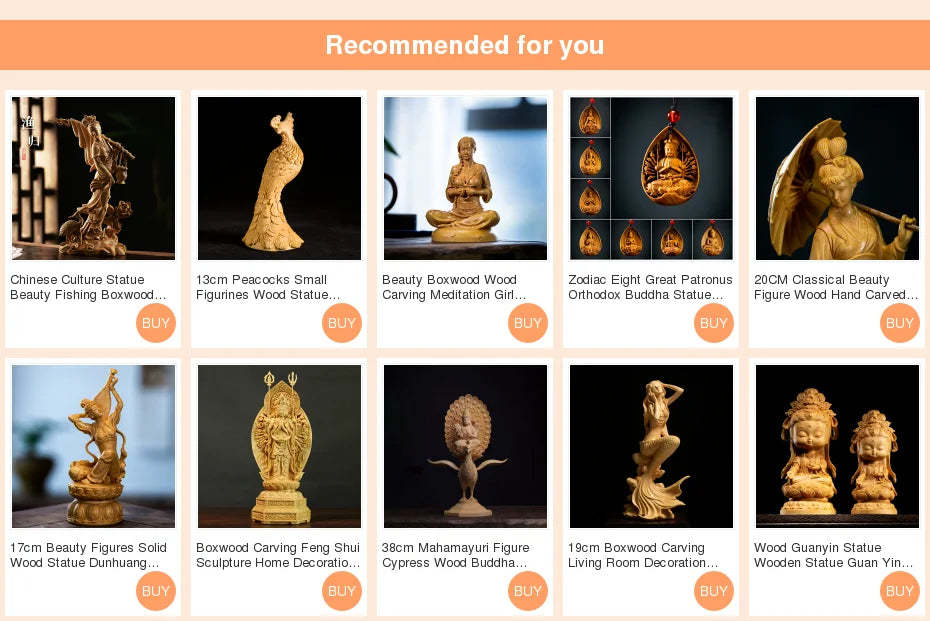
Task: Click BUY for 20CM Classical Beauty Figure
Action: (899, 323)
